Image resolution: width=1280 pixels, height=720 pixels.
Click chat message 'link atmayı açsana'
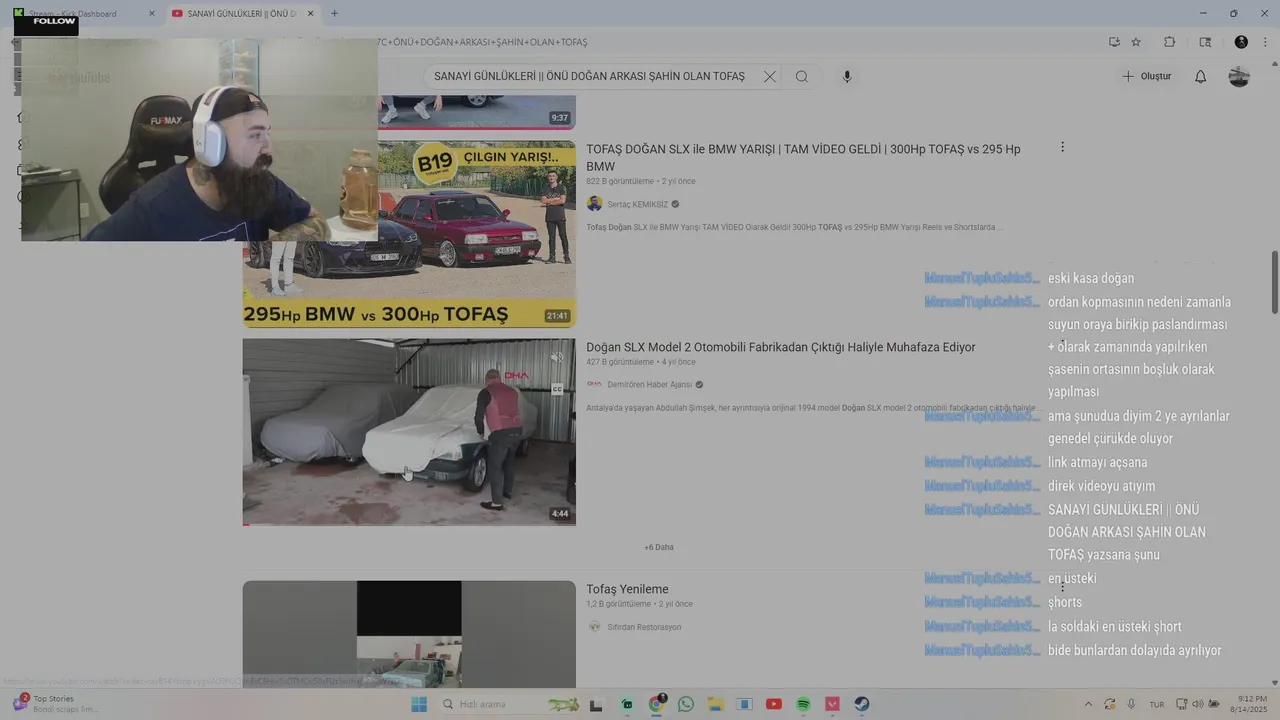[1098, 462]
